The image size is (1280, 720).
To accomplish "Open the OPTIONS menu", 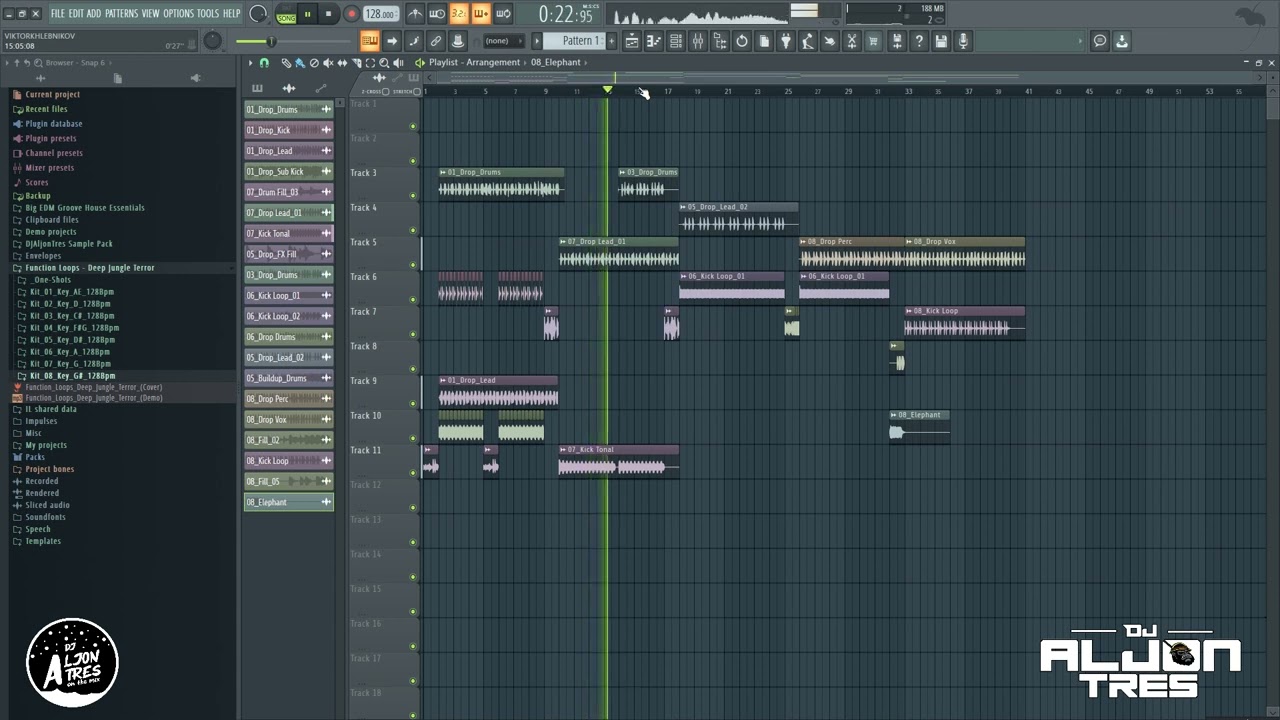I will point(178,13).
